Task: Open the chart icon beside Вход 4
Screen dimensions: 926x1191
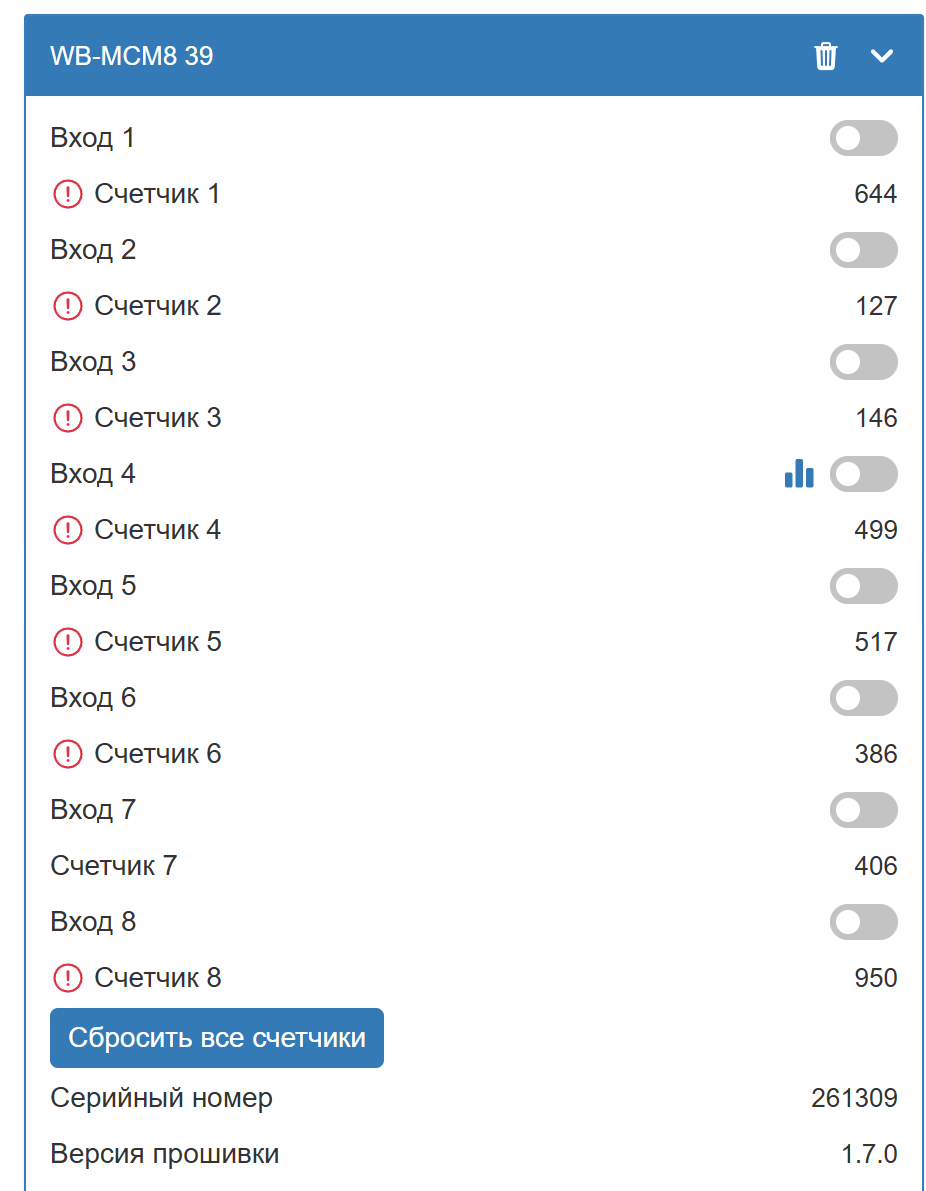Action: click(x=799, y=474)
